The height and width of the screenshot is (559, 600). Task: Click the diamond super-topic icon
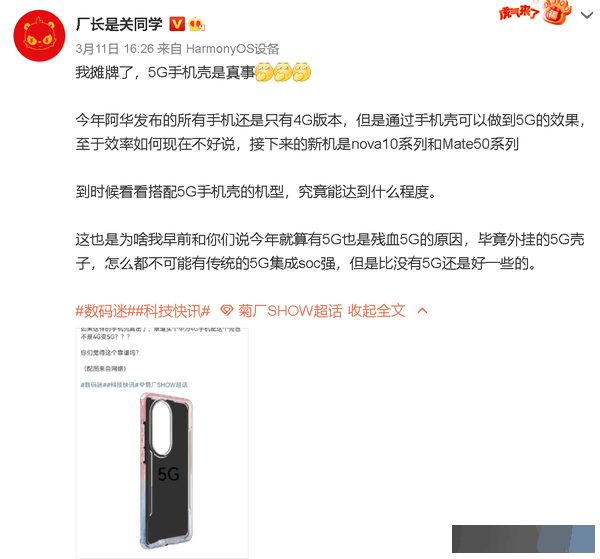click(227, 310)
